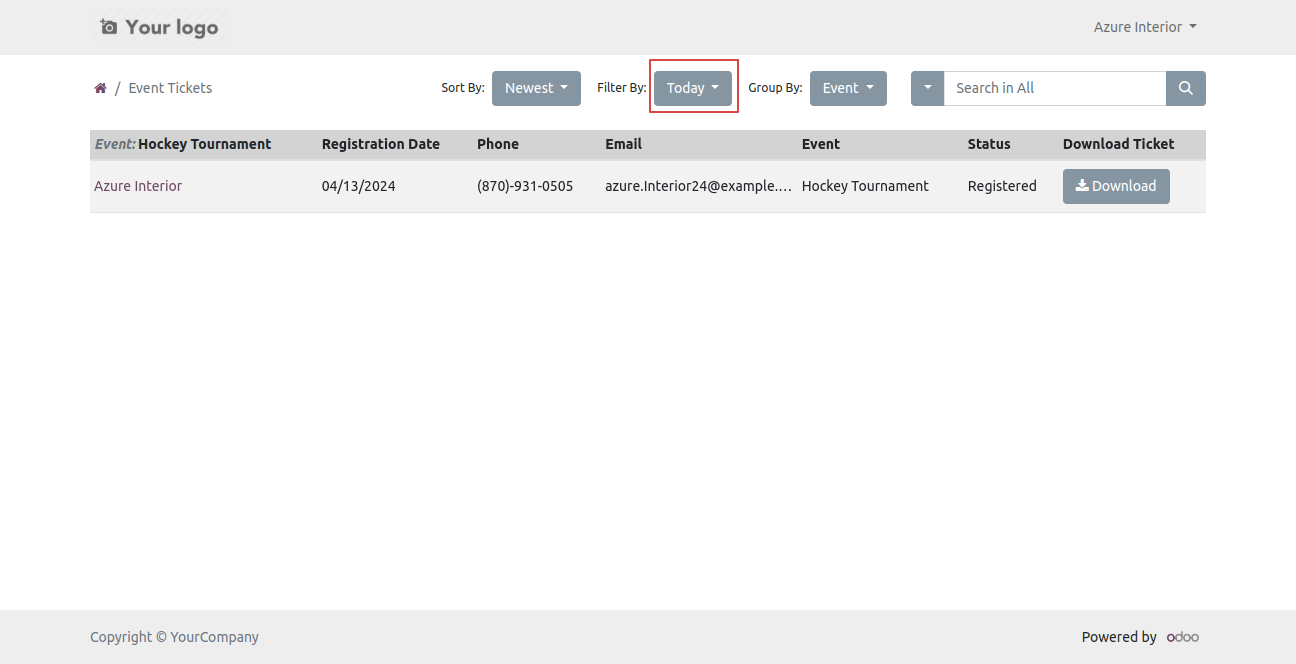This screenshot has height=664, width=1296.
Task: Click the phone number (870)-931-0505
Action: coord(525,186)
